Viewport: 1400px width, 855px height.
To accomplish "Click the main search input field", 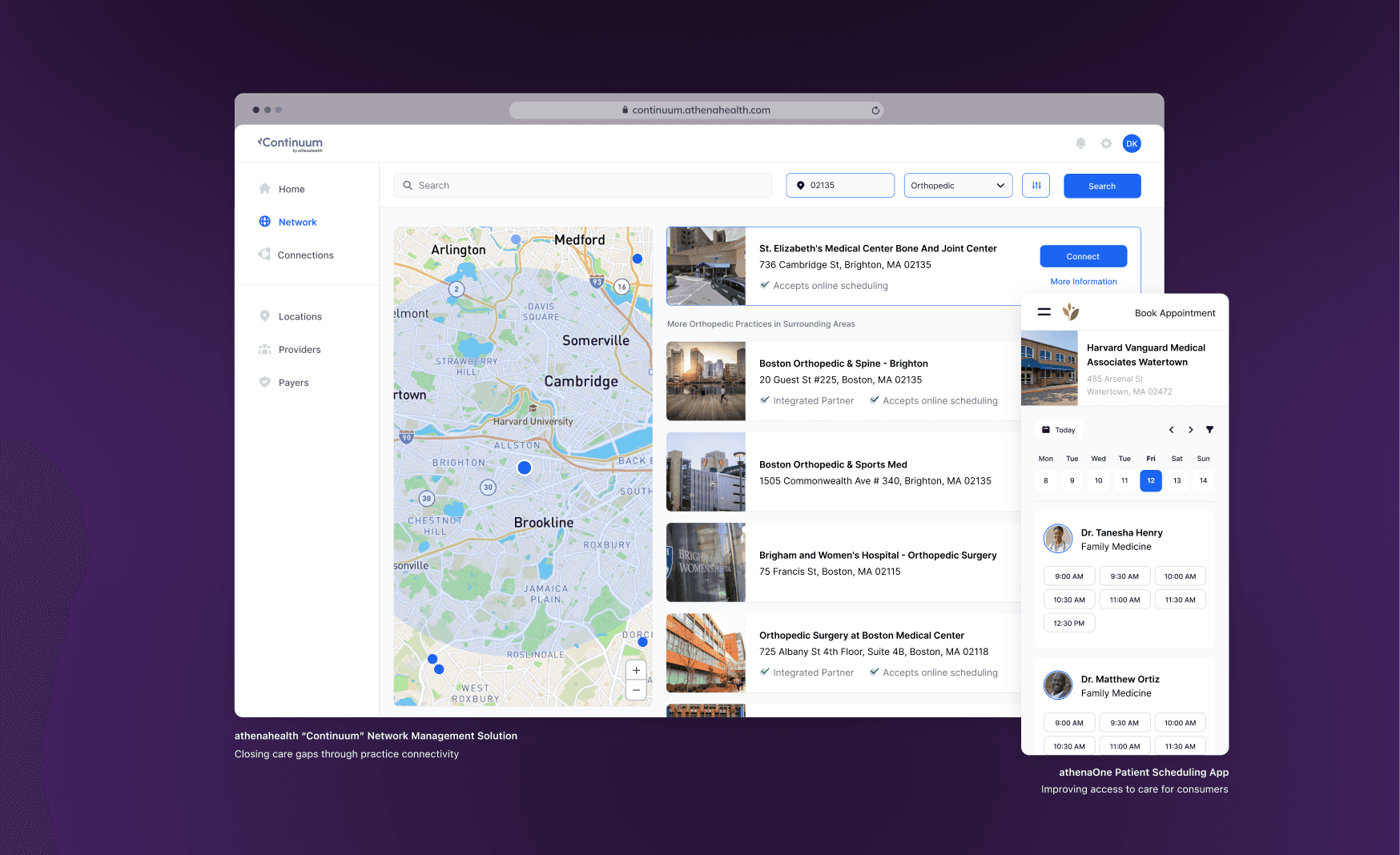I will [x=583, y=186].
